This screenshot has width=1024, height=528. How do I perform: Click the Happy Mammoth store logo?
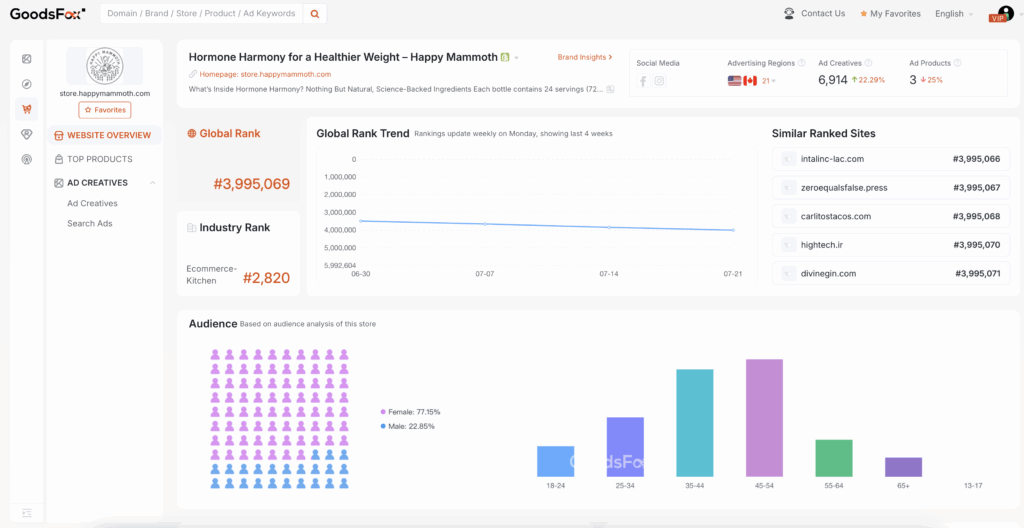click(x=104, y=66)
